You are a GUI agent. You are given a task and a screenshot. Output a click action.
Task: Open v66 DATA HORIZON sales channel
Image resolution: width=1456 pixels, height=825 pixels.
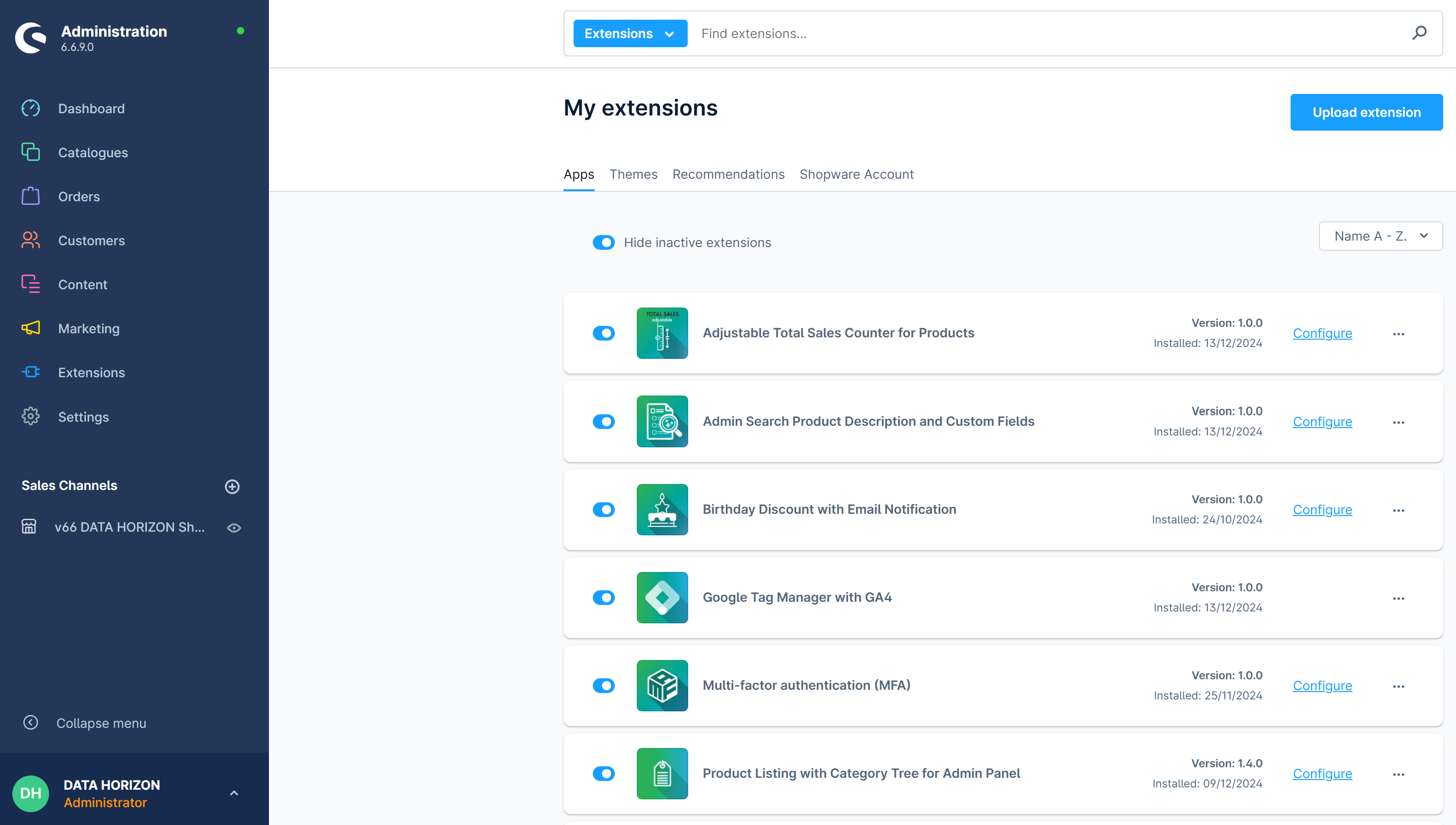(x=129, y=527)
